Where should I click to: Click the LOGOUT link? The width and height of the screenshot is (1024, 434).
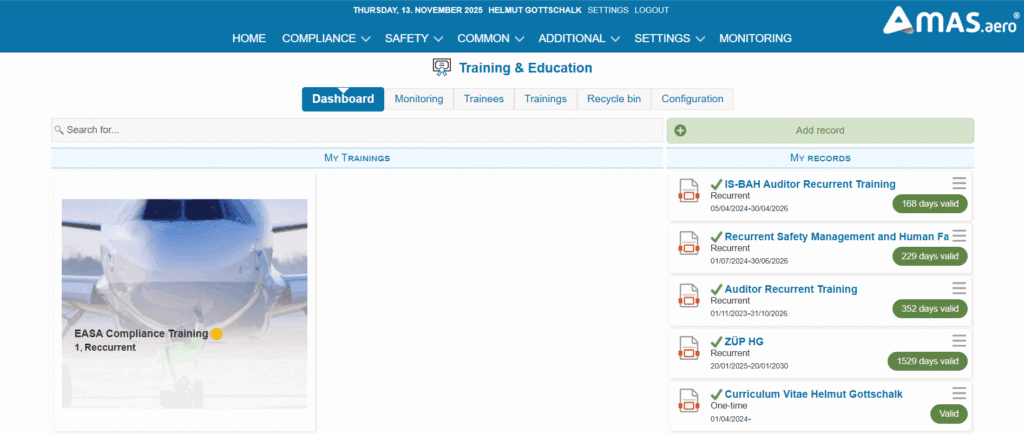[651, 10]
